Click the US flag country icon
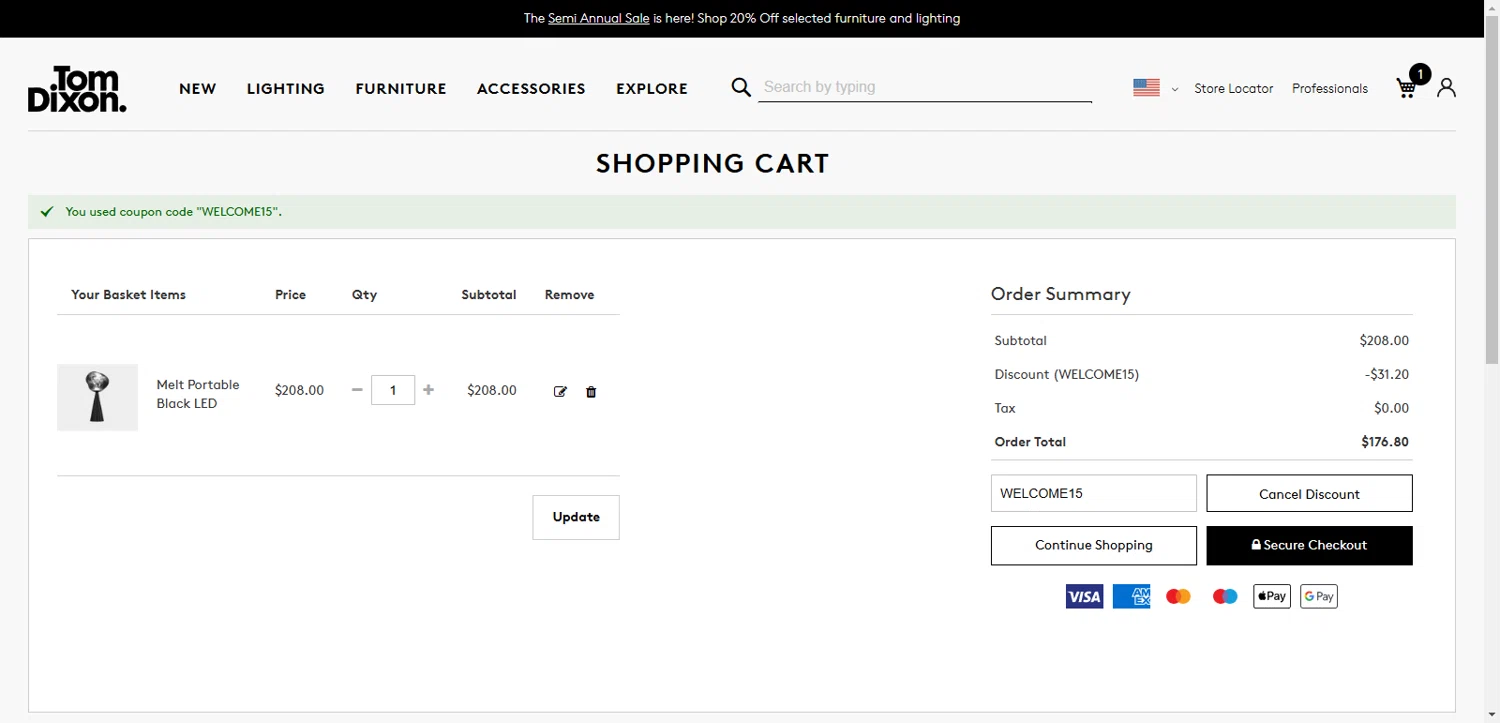This screenshot has height=723, width=1500. tap(1146, 88)
